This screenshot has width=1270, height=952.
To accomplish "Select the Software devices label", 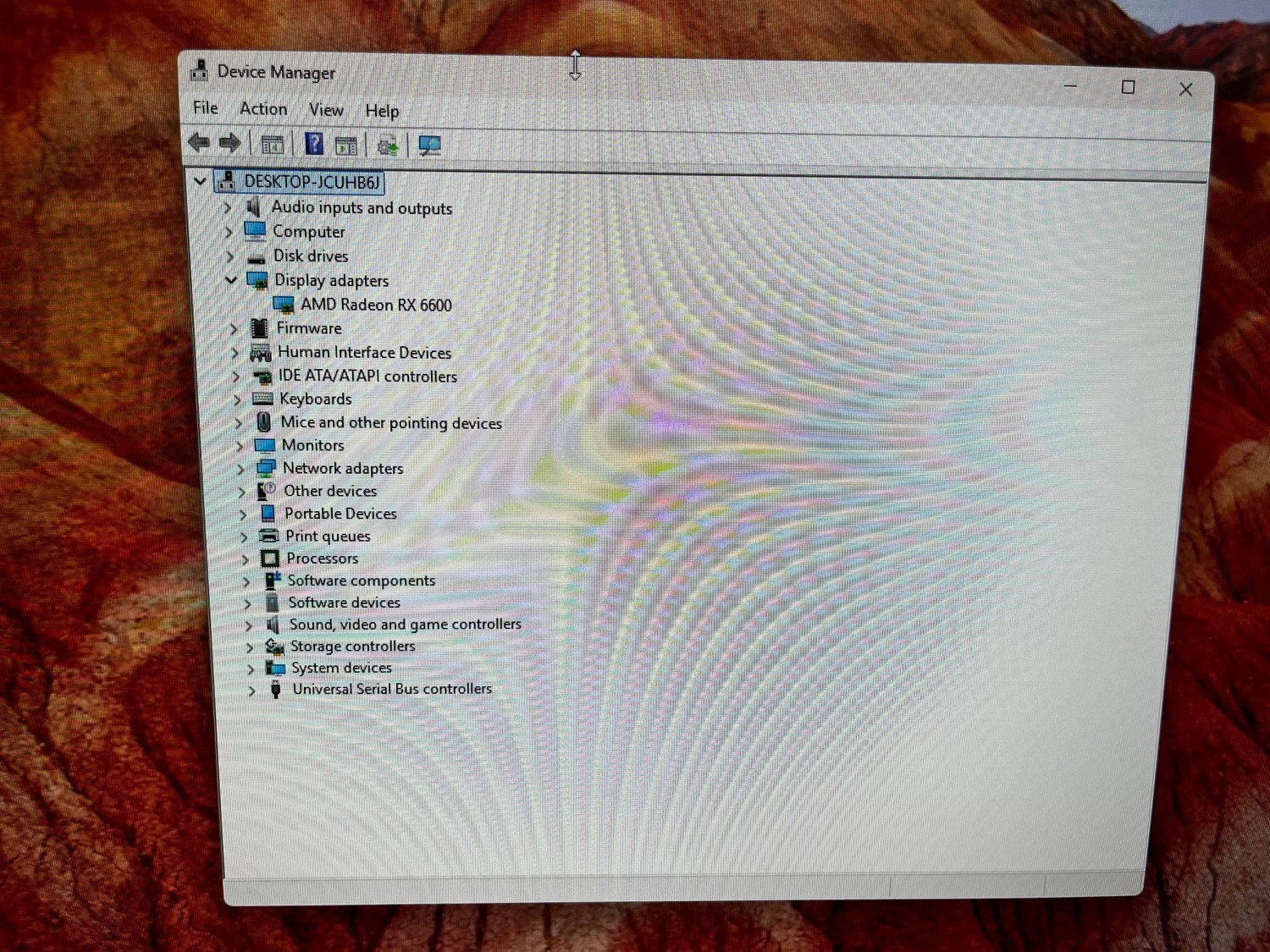I will (x=344, y=603).
